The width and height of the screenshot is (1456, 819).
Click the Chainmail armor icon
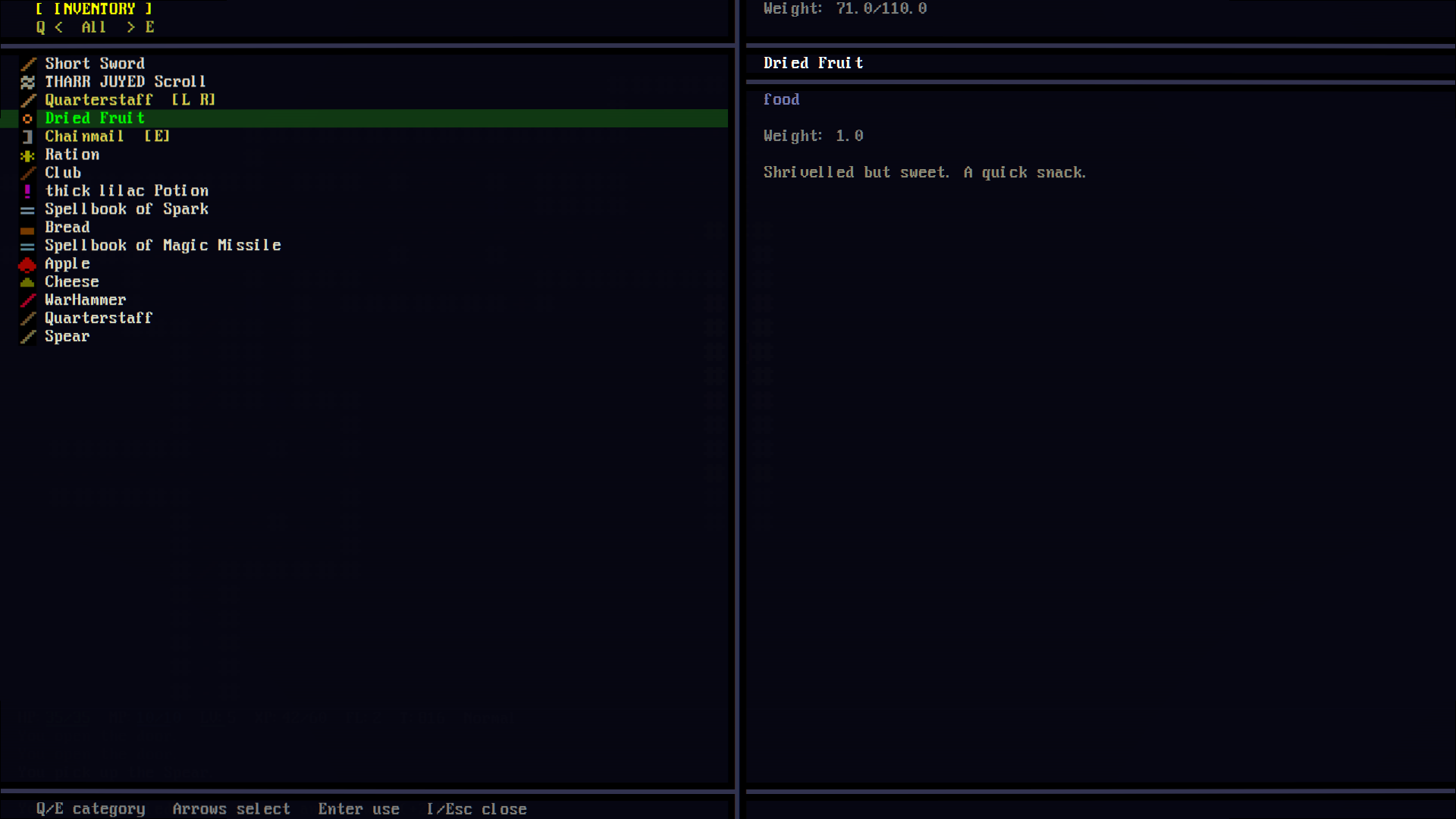point(28,136)
